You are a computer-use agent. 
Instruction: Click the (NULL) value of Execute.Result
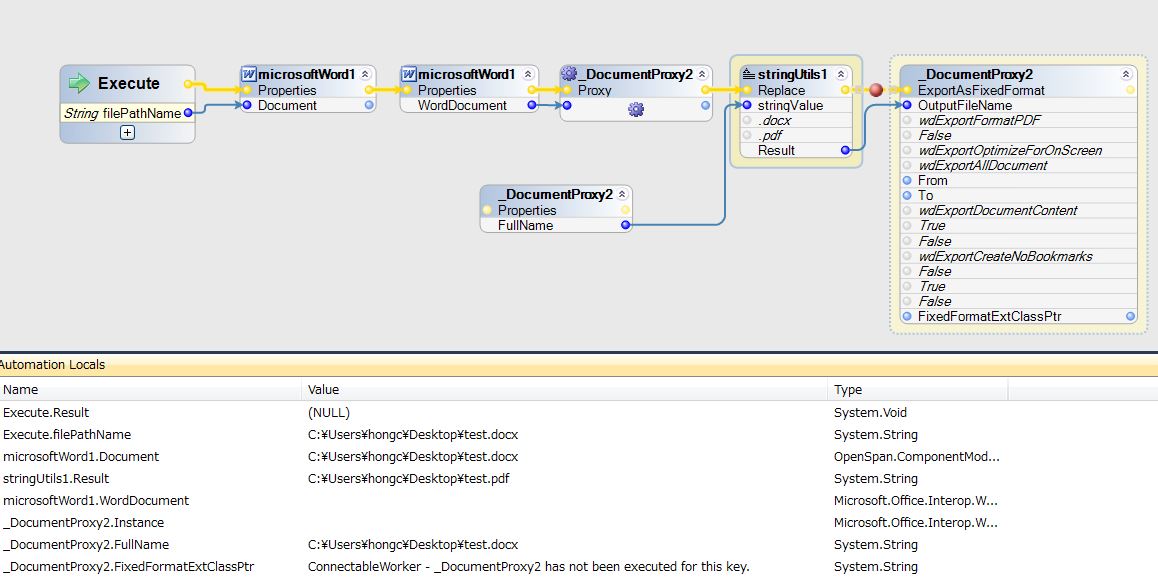(x=329, y=412)
